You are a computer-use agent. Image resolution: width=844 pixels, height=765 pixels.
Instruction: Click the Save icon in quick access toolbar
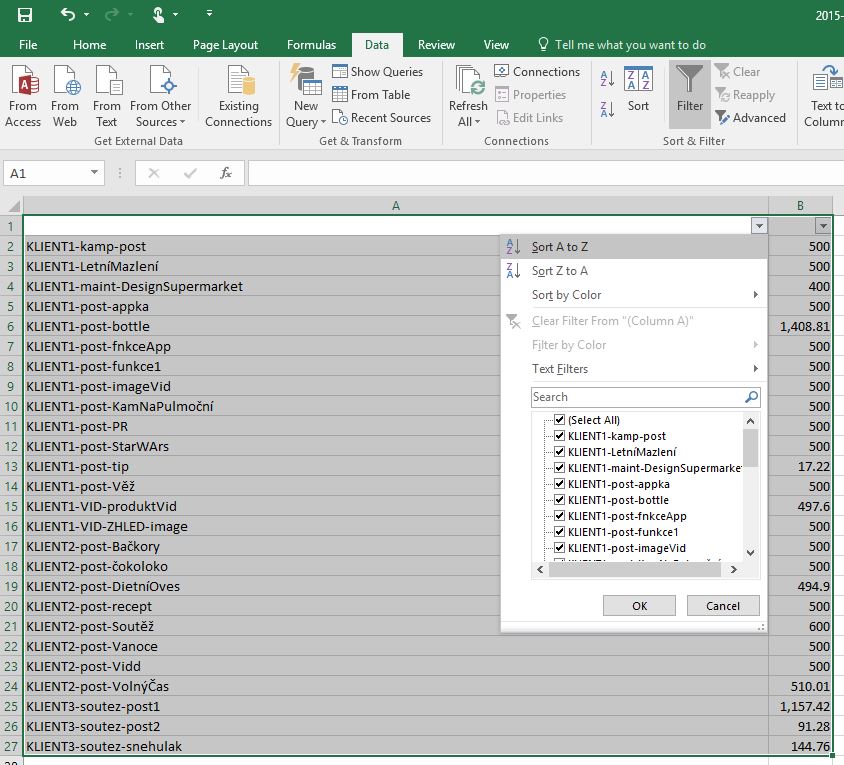click(x=25, y=15)
